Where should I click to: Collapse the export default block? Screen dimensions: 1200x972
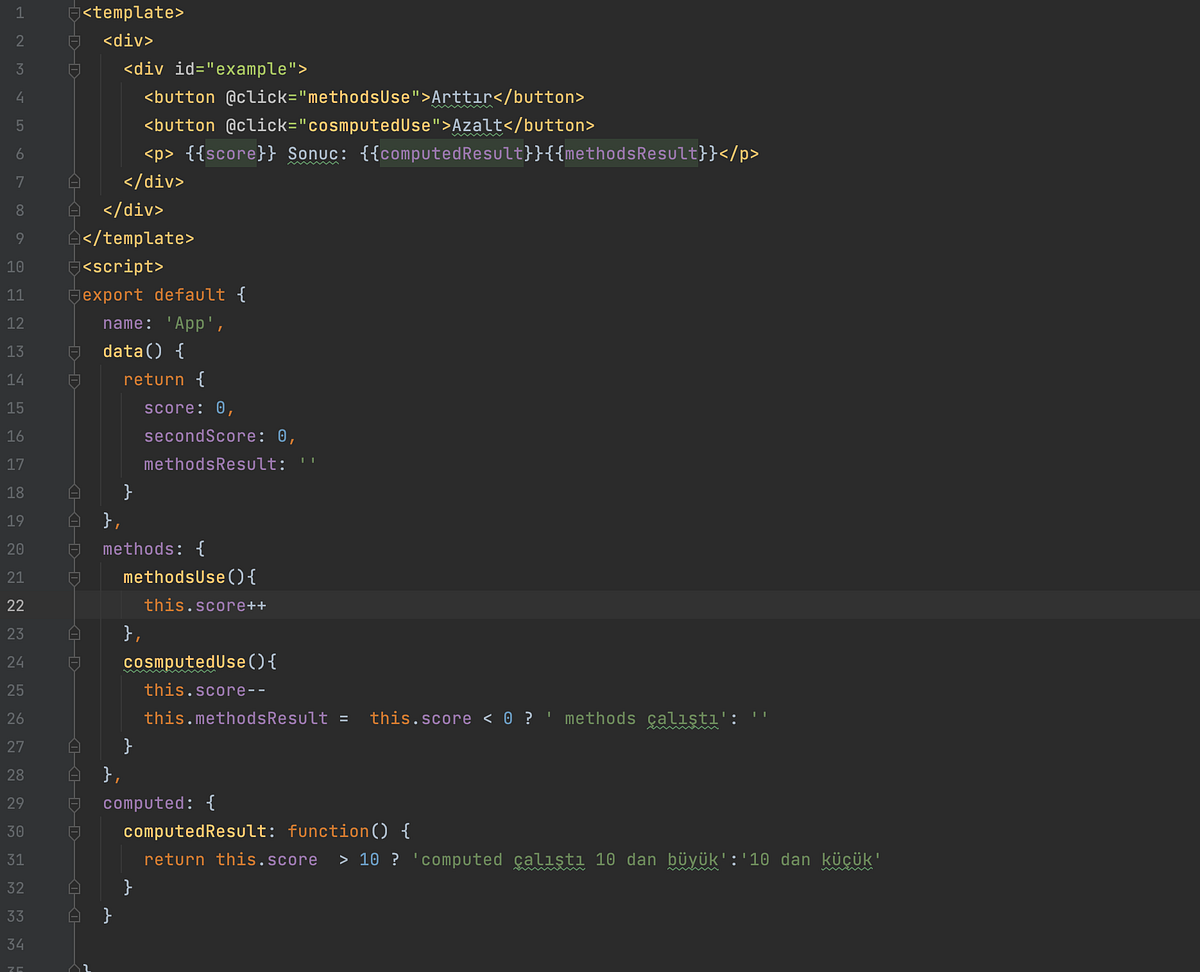(x=72, y=294)
